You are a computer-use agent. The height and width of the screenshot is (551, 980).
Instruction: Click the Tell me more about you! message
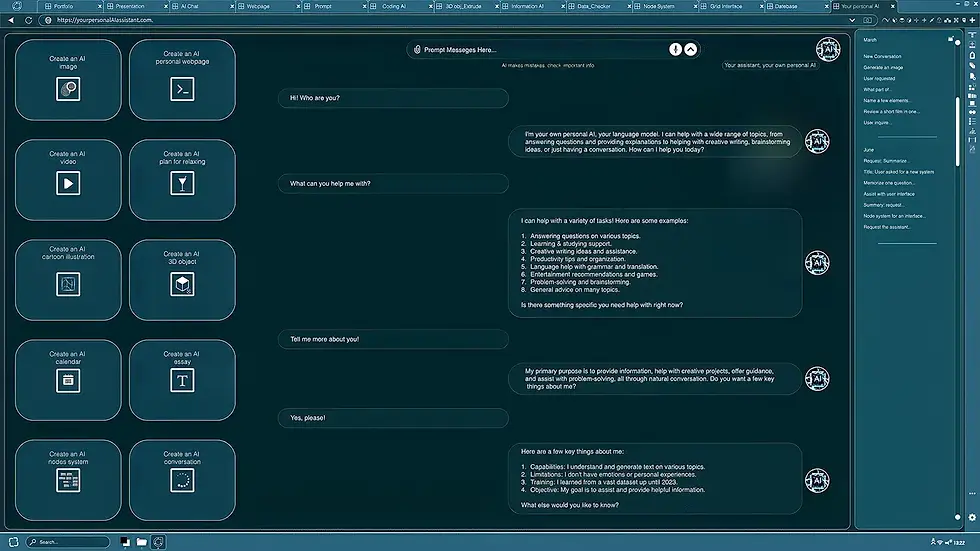pos(393,339)
